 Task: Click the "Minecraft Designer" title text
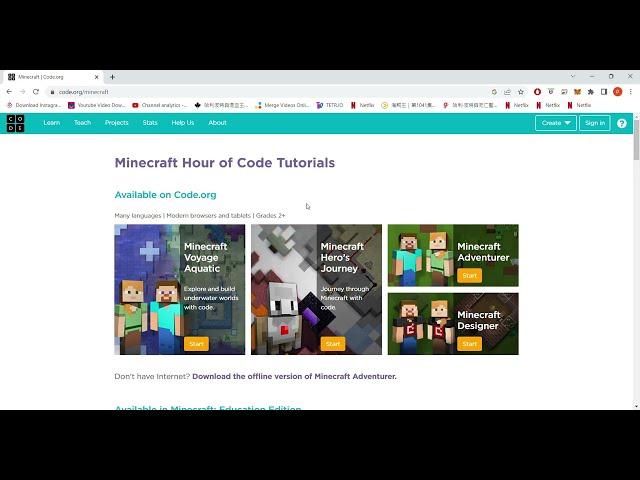tap(478, 320)
